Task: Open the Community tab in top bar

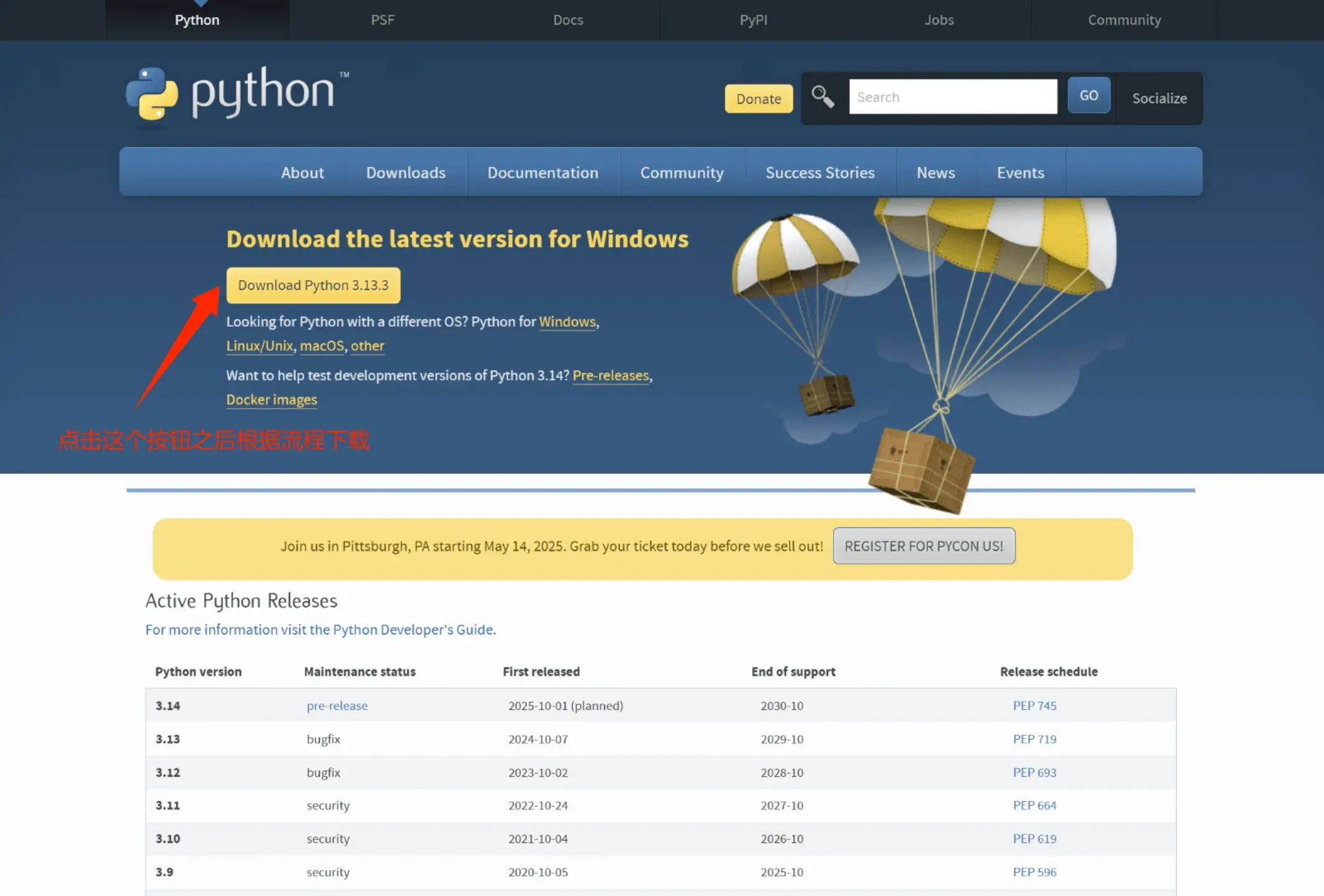Action: click(x=1125, y=20)
